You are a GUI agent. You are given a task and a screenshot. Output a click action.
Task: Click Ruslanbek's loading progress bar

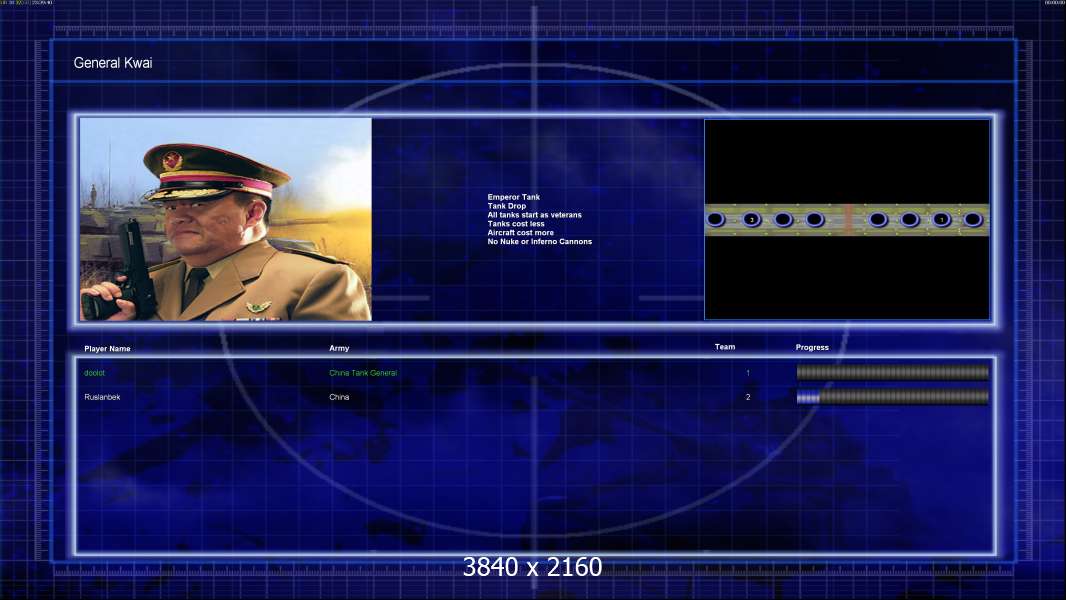click(893, 397)
